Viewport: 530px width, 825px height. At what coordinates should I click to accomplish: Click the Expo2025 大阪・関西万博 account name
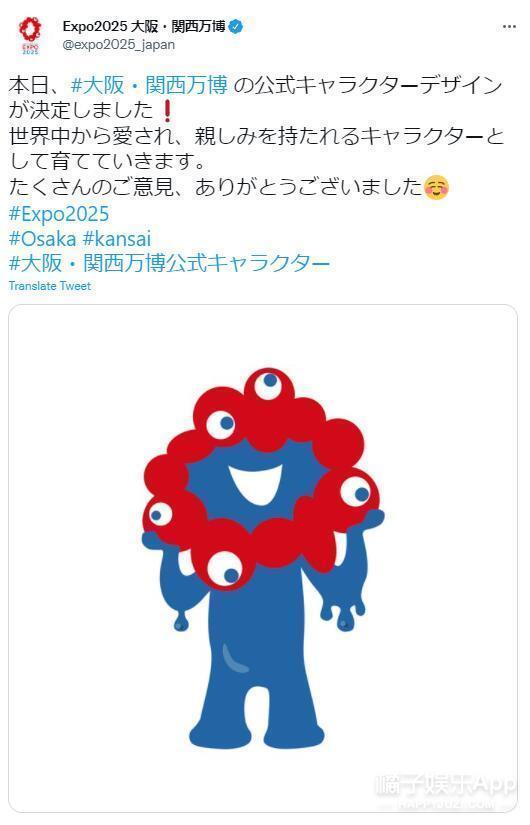(x=144, y=26)
